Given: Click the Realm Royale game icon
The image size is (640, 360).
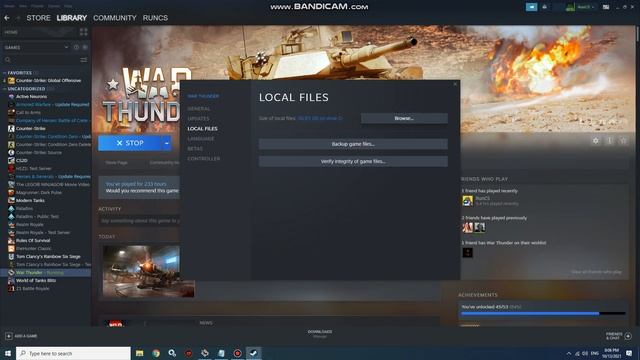Looking at the screenshot, I should (11, 224).
